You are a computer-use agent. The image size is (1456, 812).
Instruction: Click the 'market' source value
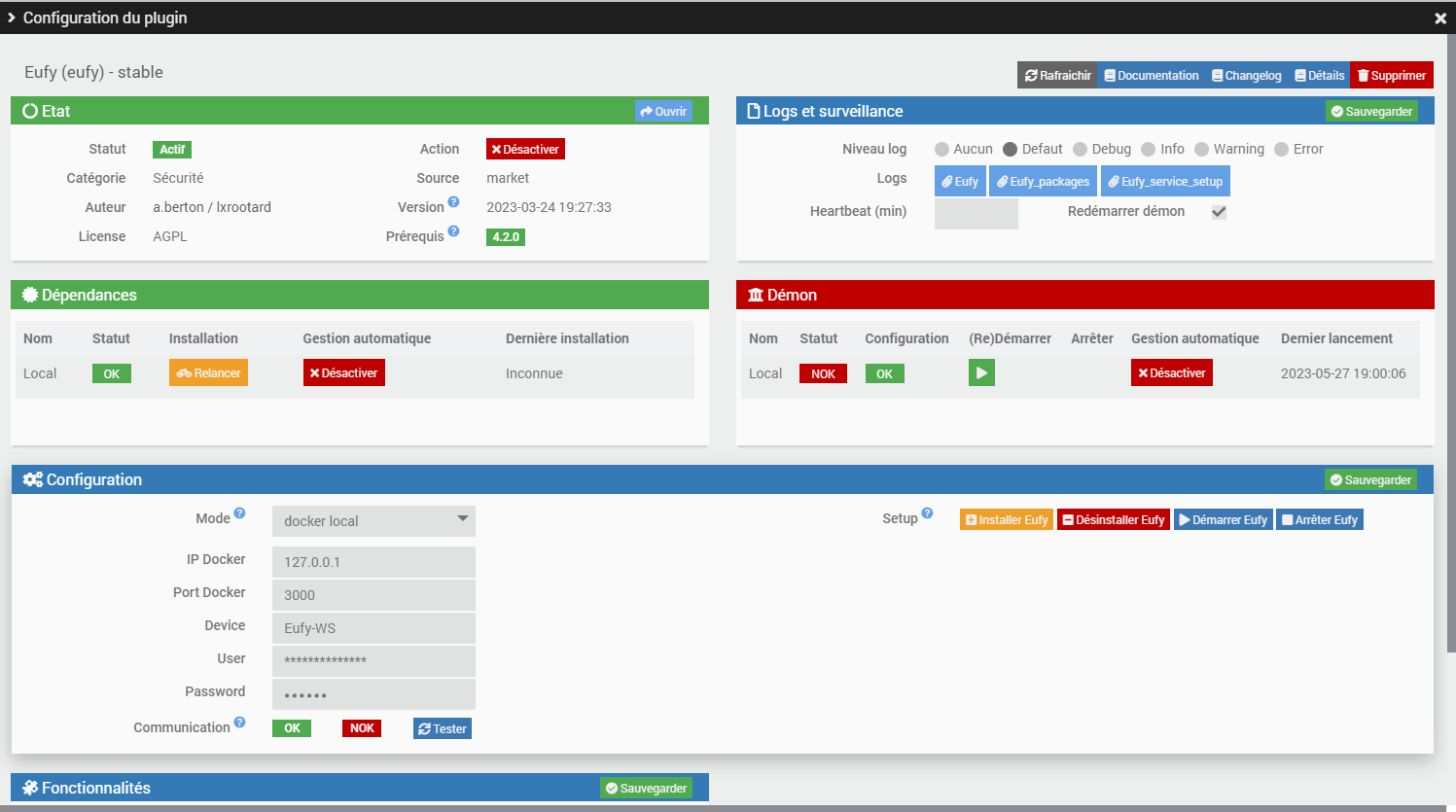508,178
